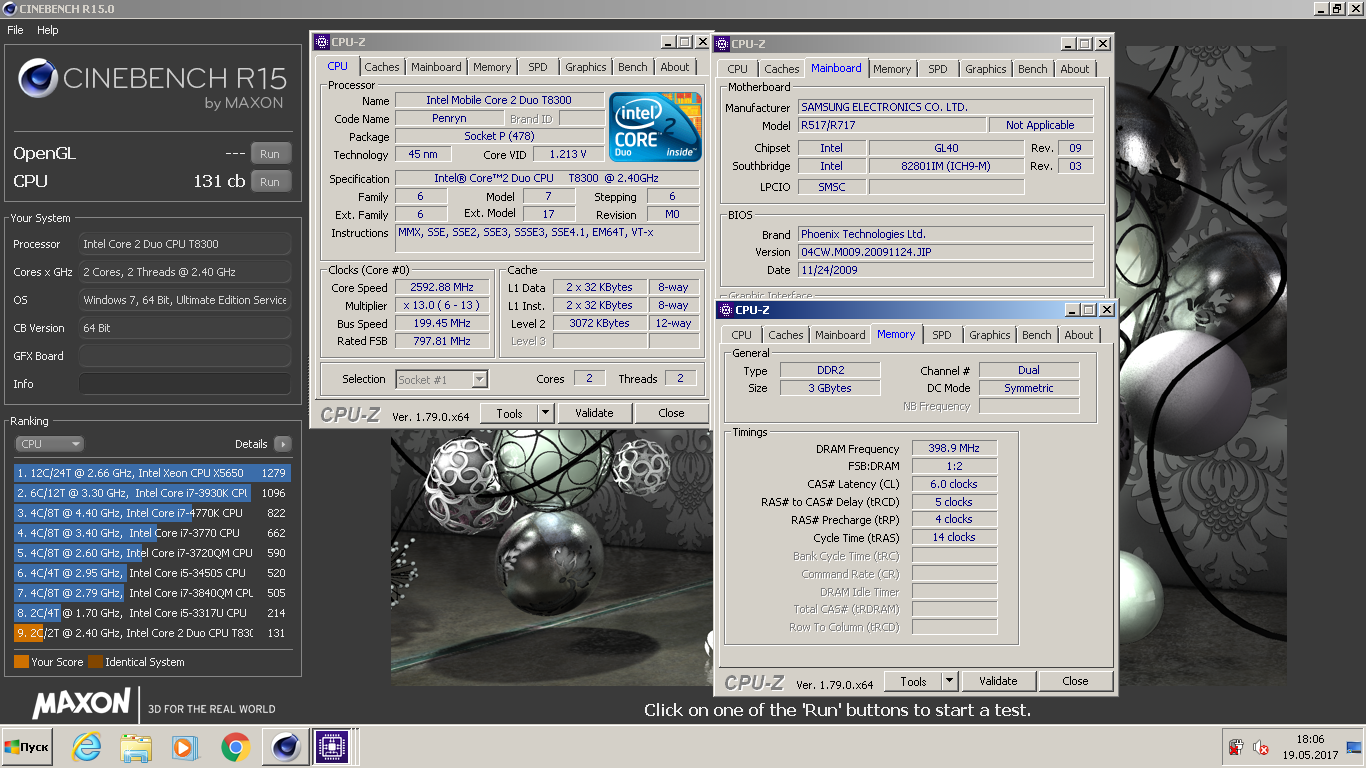Image resolution: width=1366 pixels, height=768 pixels.
Task: Select ranking row Core i5-3450S
Action: [152, 573]
